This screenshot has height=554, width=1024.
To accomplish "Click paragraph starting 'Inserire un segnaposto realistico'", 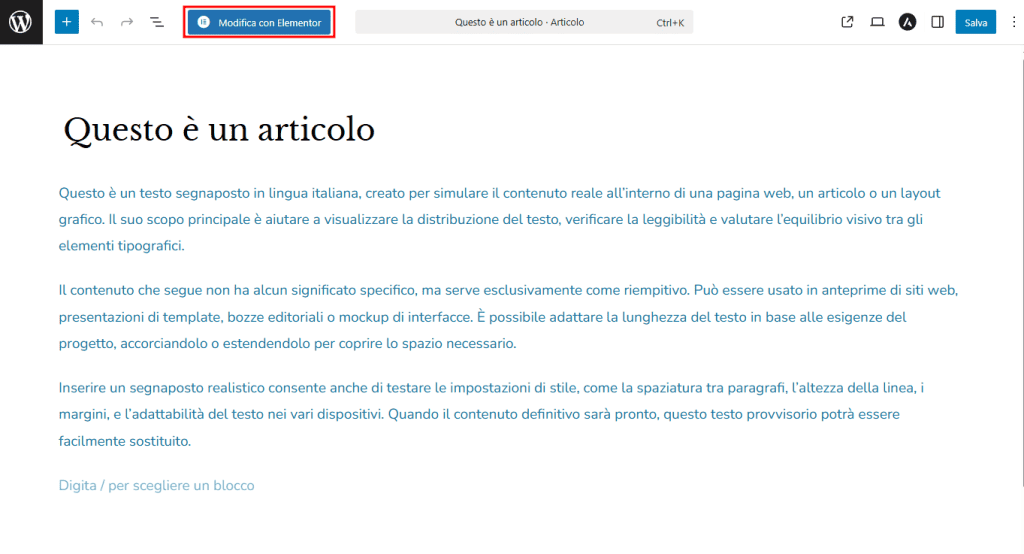I will coord(491,414).
